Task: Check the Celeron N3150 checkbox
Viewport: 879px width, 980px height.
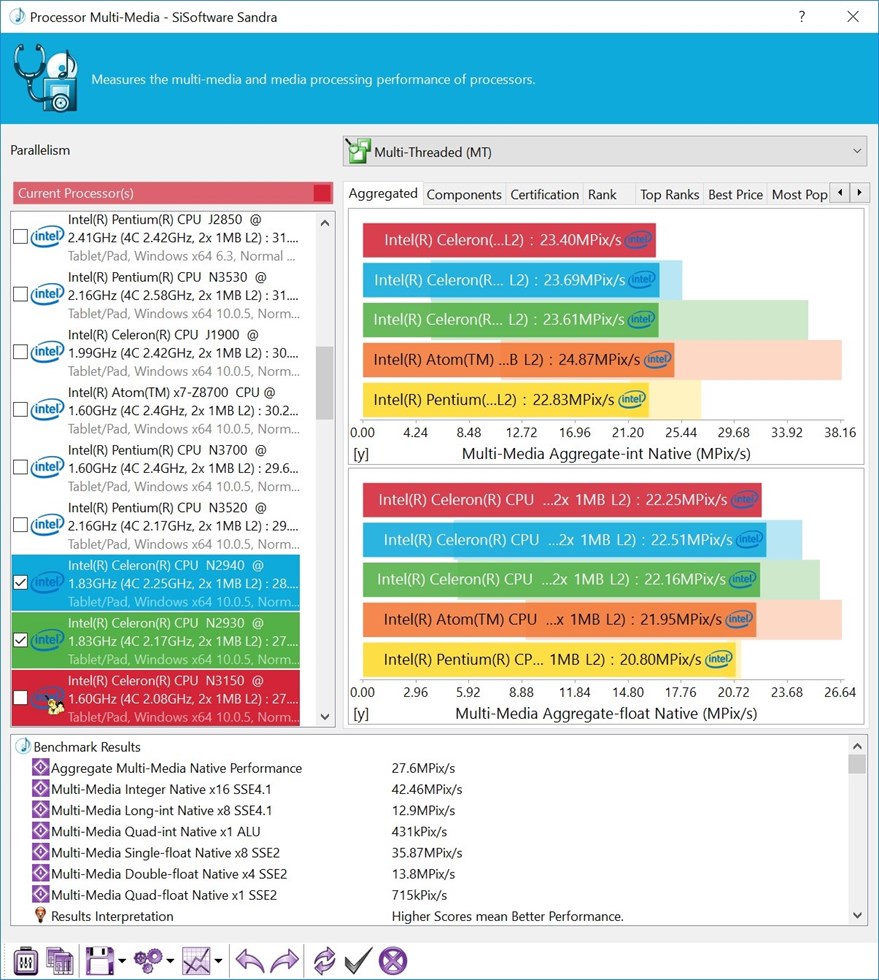Action: tap(20, 698)
